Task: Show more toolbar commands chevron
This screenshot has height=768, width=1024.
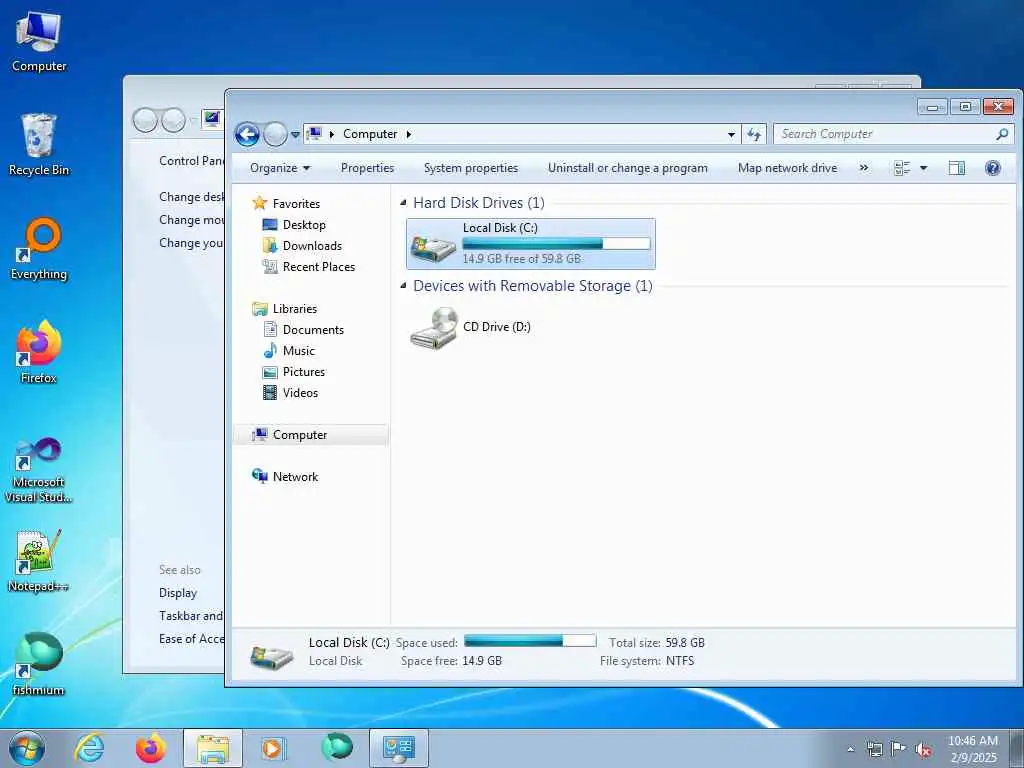Action: [863, 168]
